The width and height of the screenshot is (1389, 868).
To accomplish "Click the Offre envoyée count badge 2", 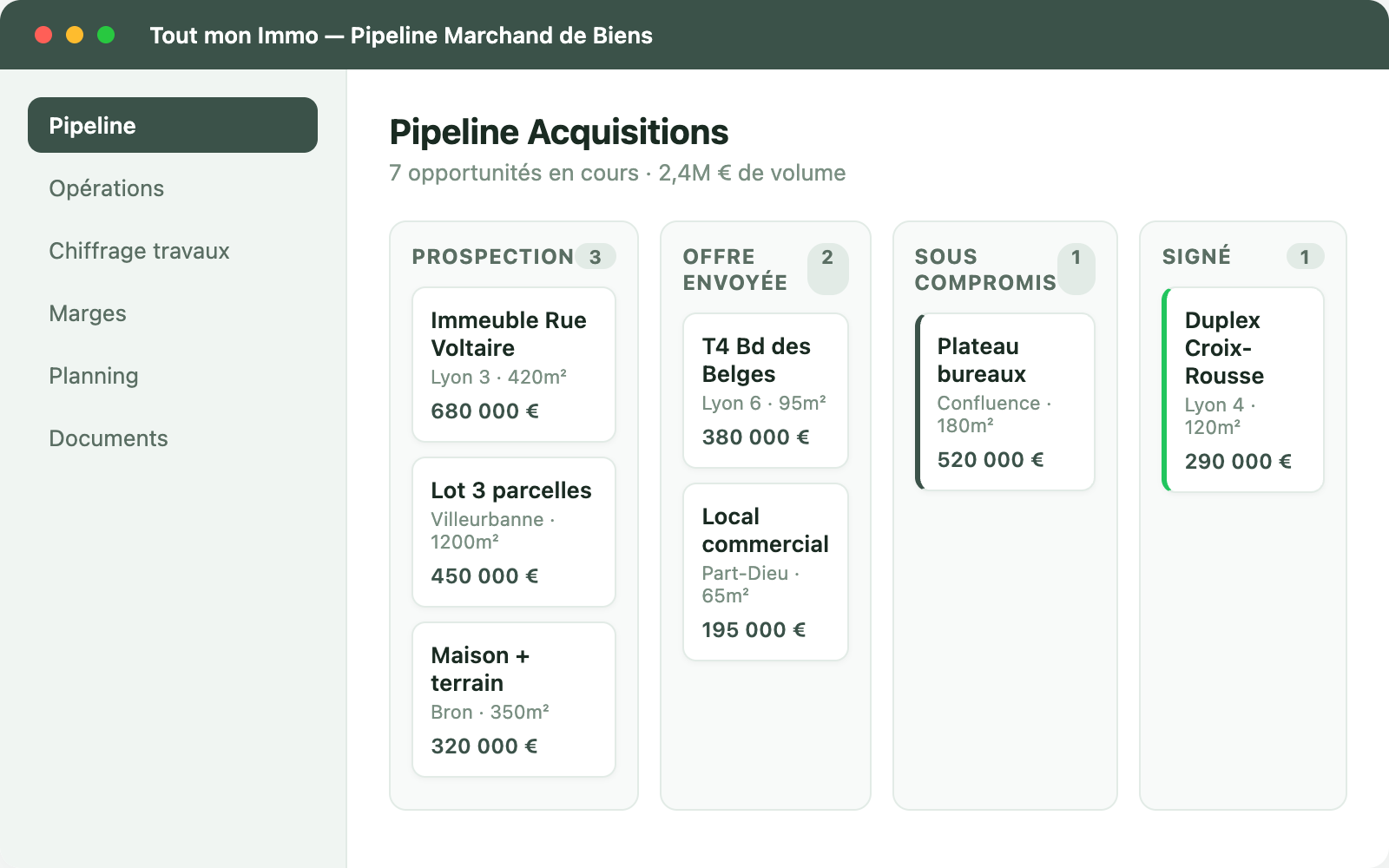I will tap(827, 269).
